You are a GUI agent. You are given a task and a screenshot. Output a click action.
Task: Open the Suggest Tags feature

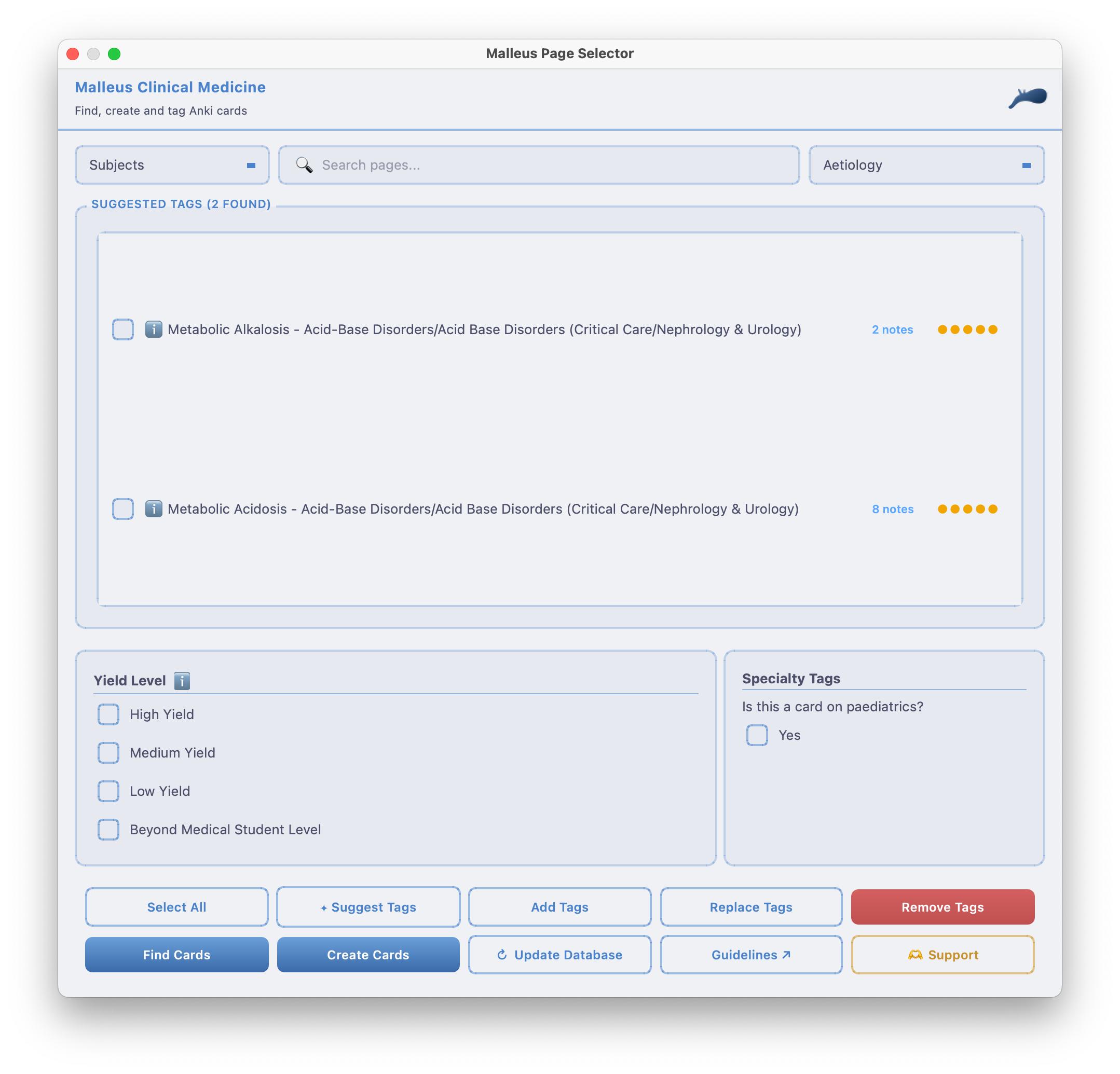click(368, 906)
